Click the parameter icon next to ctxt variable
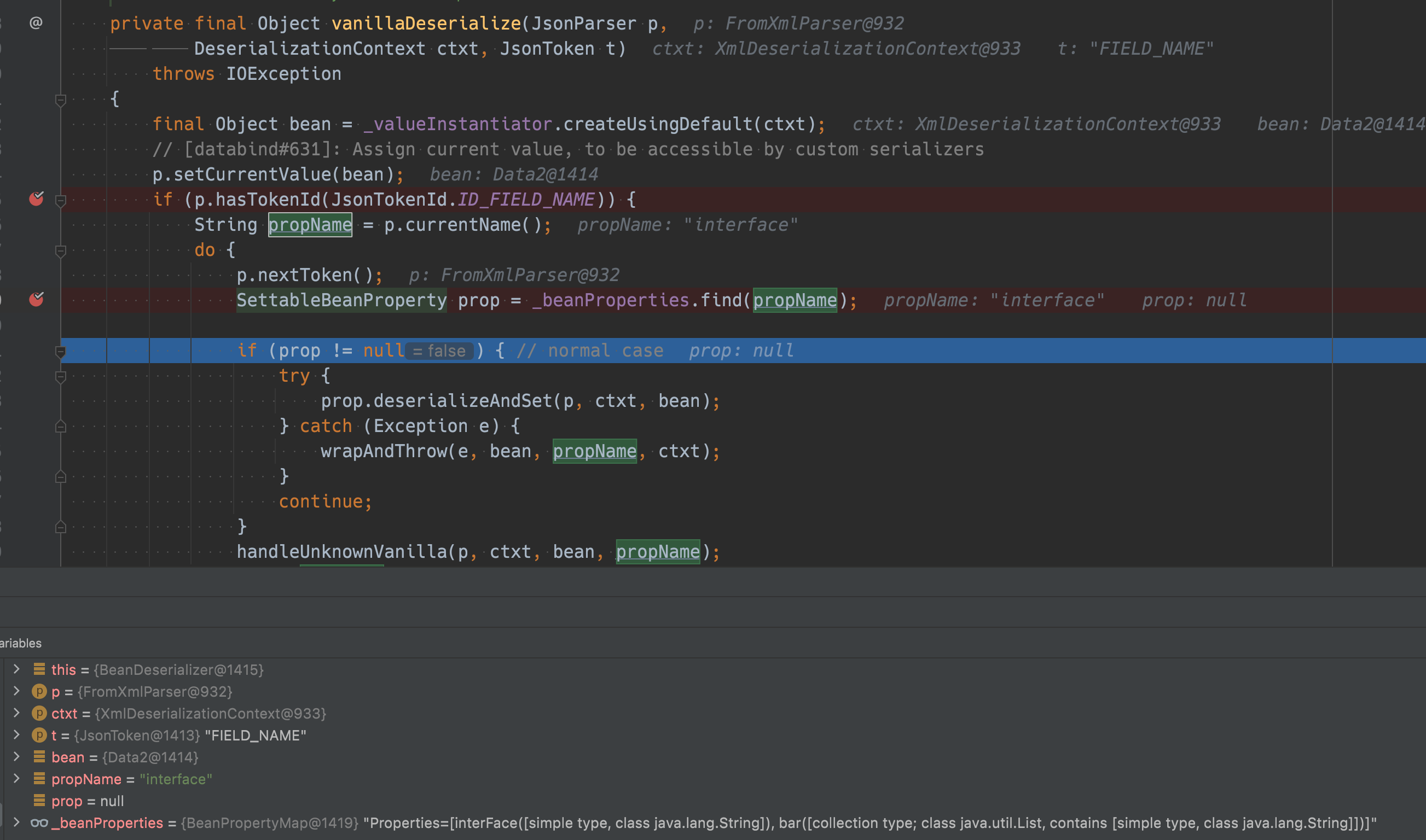This screenshot has width=1426, height=840. pos(39,713)
